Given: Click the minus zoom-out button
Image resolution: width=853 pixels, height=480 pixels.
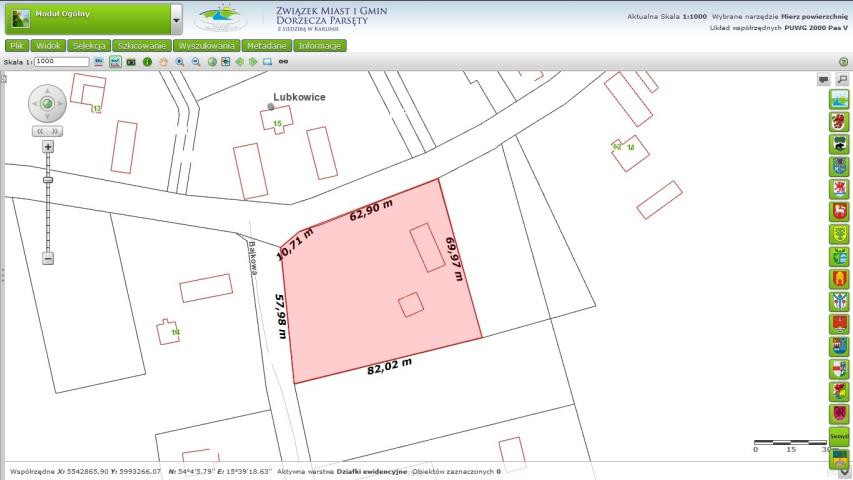Looking at the screenshot, I should click(x=48, y=258).
